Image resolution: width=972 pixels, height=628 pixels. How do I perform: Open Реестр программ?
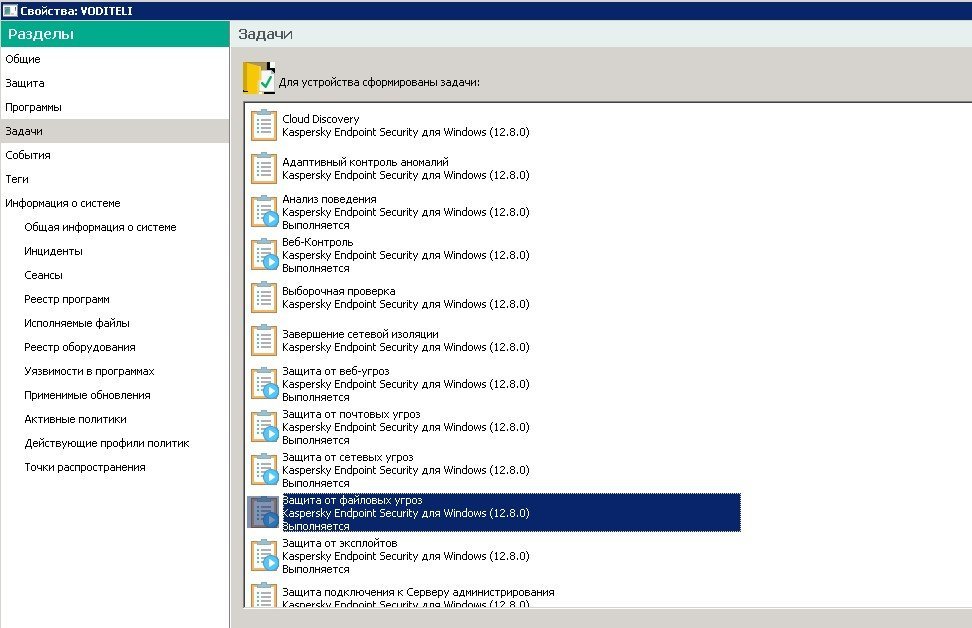[x=67, y=299]
